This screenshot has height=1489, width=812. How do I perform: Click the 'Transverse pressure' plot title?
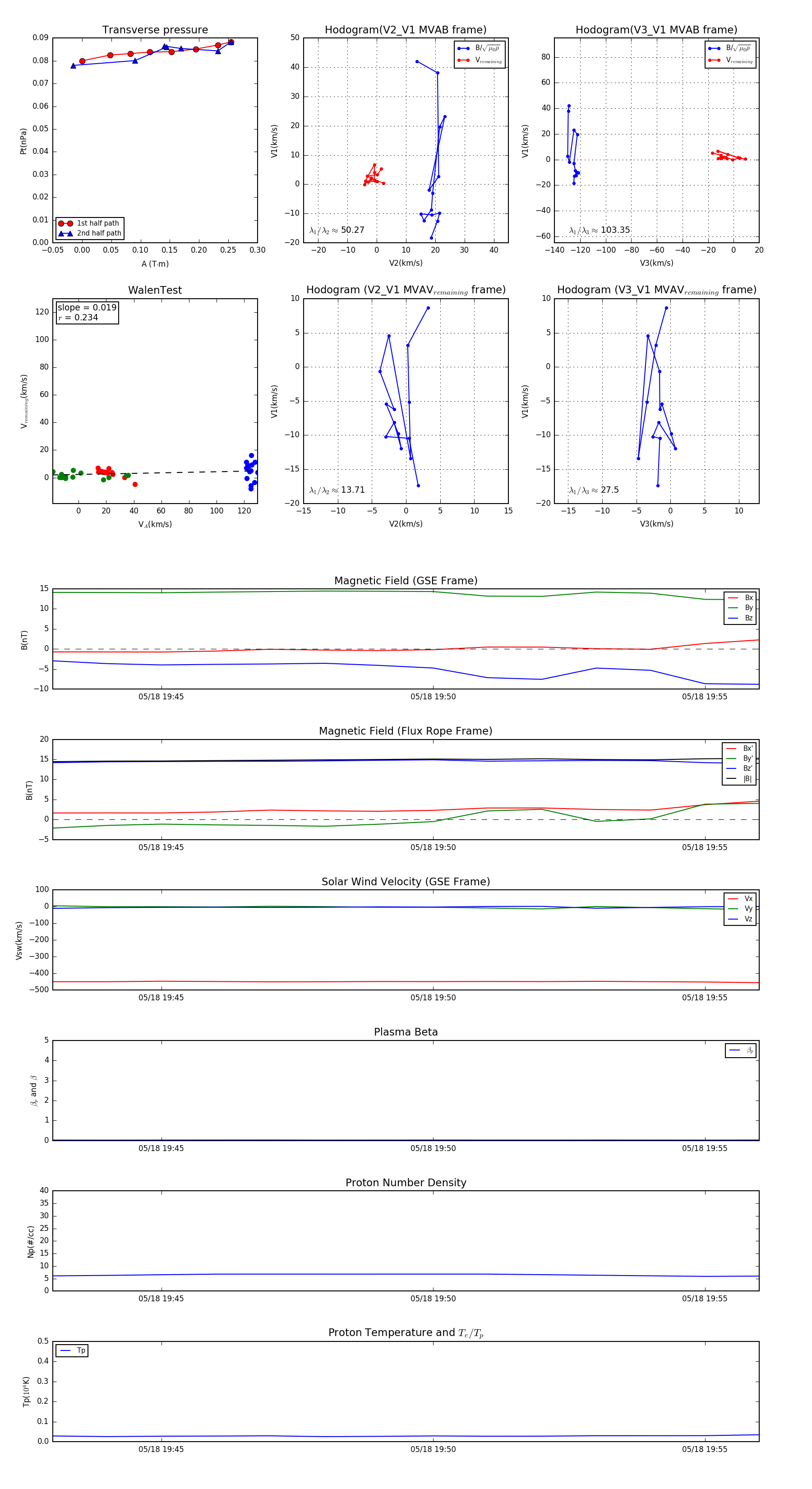[155, 30]
